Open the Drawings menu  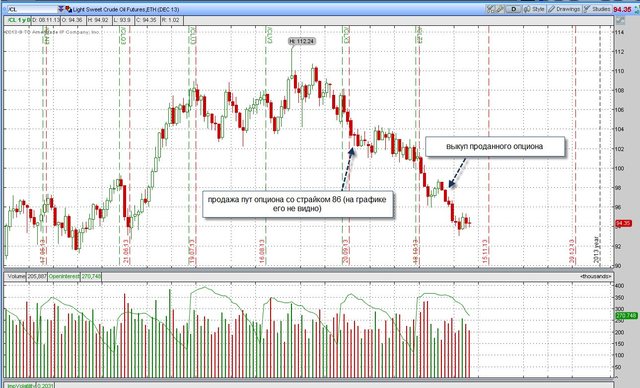(x=564, y=9)
